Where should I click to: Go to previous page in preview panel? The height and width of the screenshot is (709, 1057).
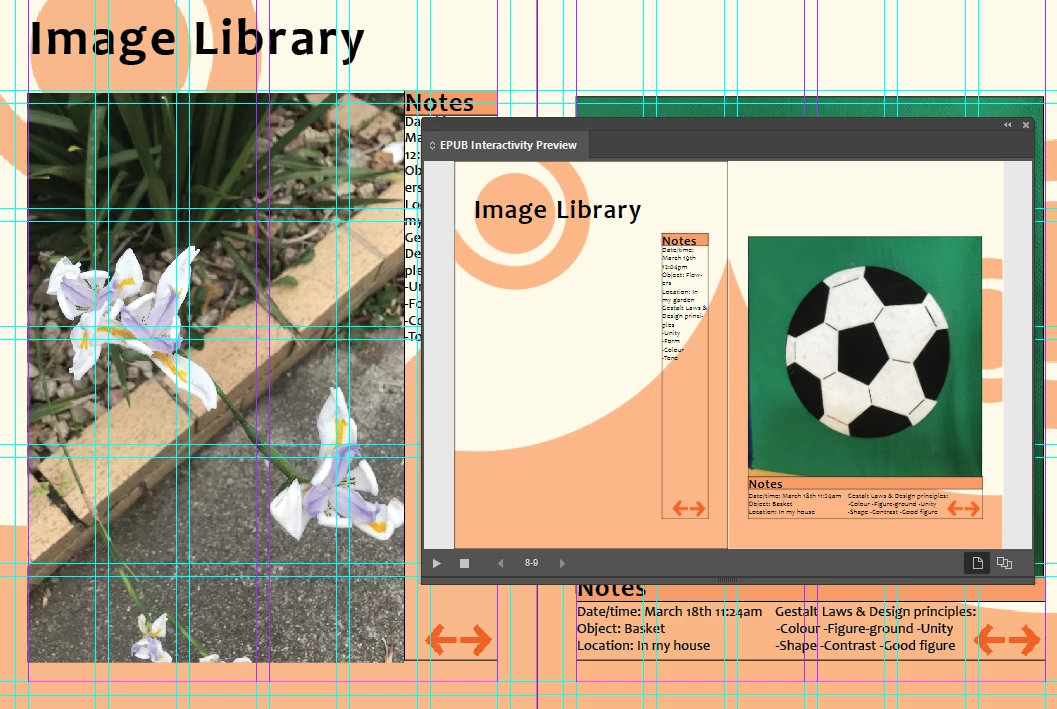coord(500,563)
